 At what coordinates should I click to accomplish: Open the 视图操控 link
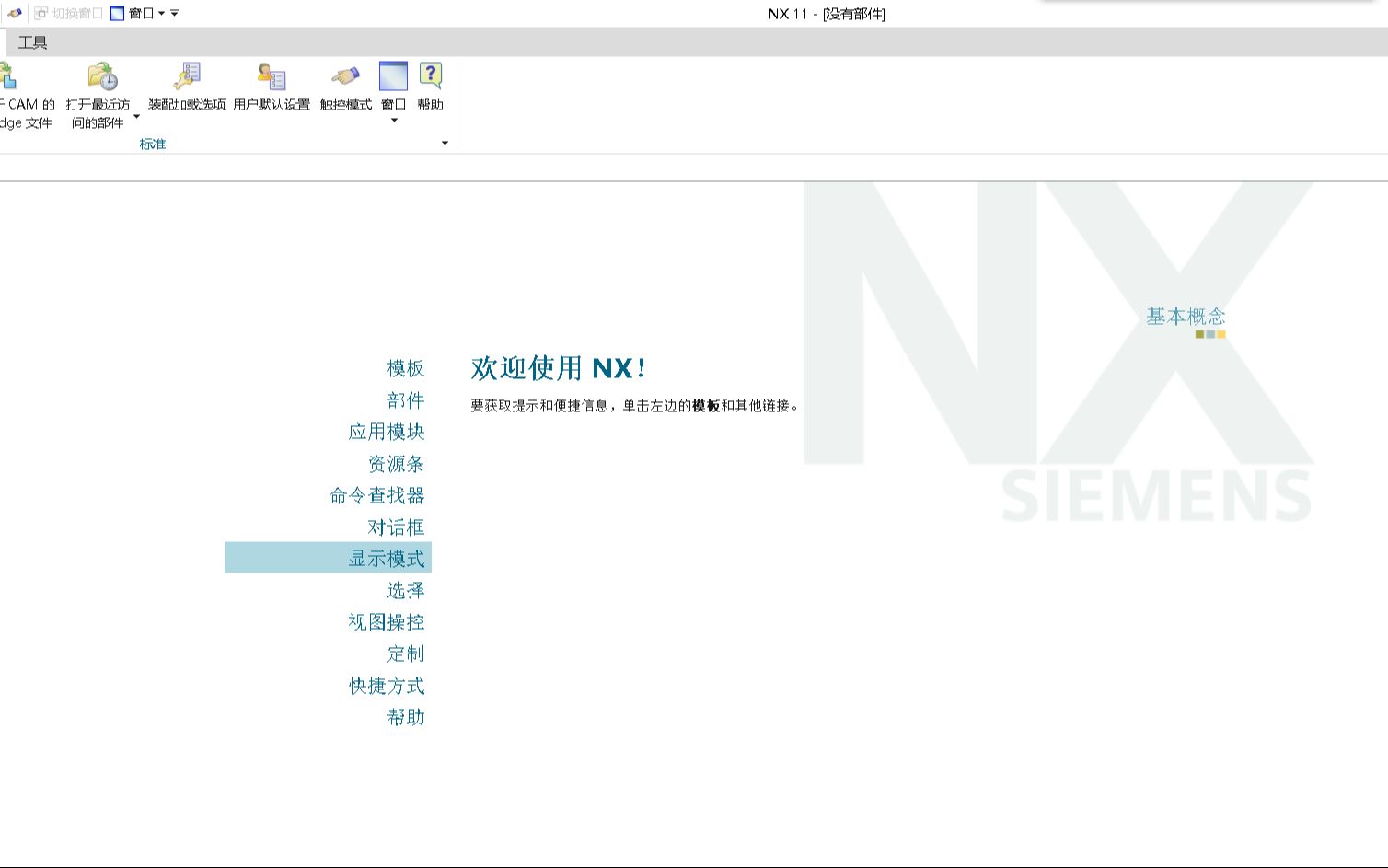tap(387, 622)
